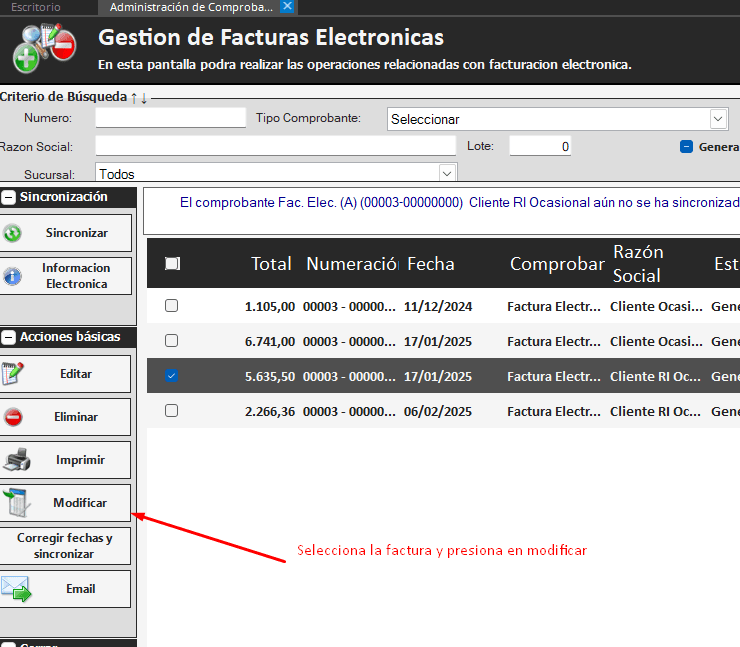The height and width of the screenshot is (647, 740).
Task: Toggle the select-all checkbox in table header
Action: click(172, 264)
